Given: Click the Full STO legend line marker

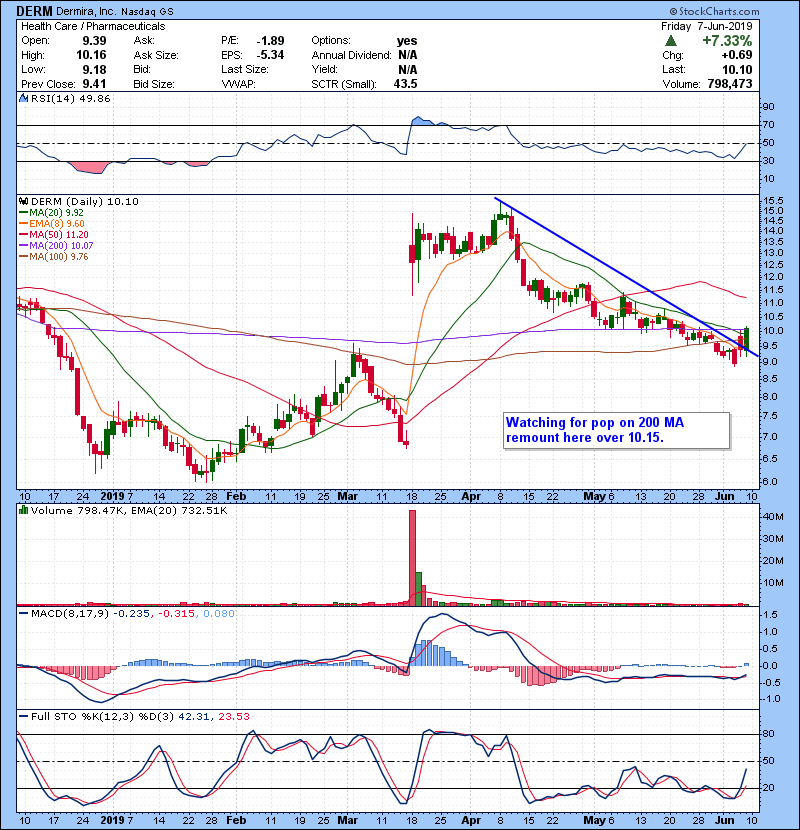Looking at the screenshot, I should pos(23,717).
